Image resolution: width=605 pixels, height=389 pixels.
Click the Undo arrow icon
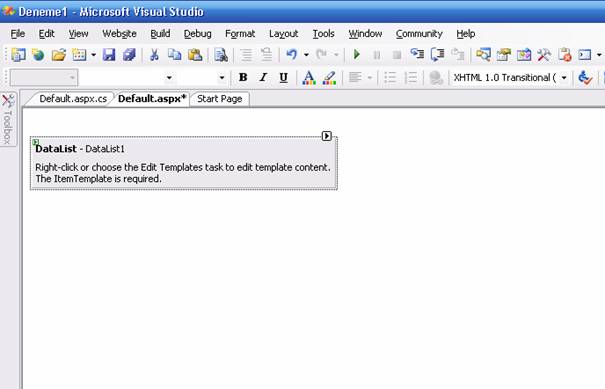[x=292, y=55]
